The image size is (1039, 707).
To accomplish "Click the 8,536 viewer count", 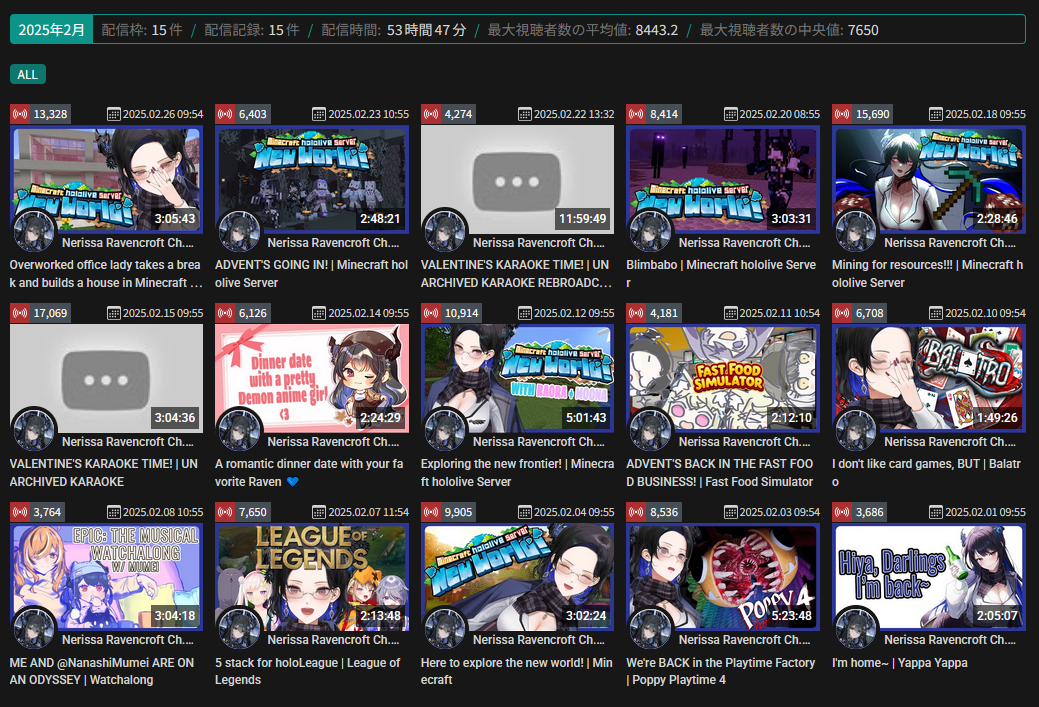I will click(664, 512).
